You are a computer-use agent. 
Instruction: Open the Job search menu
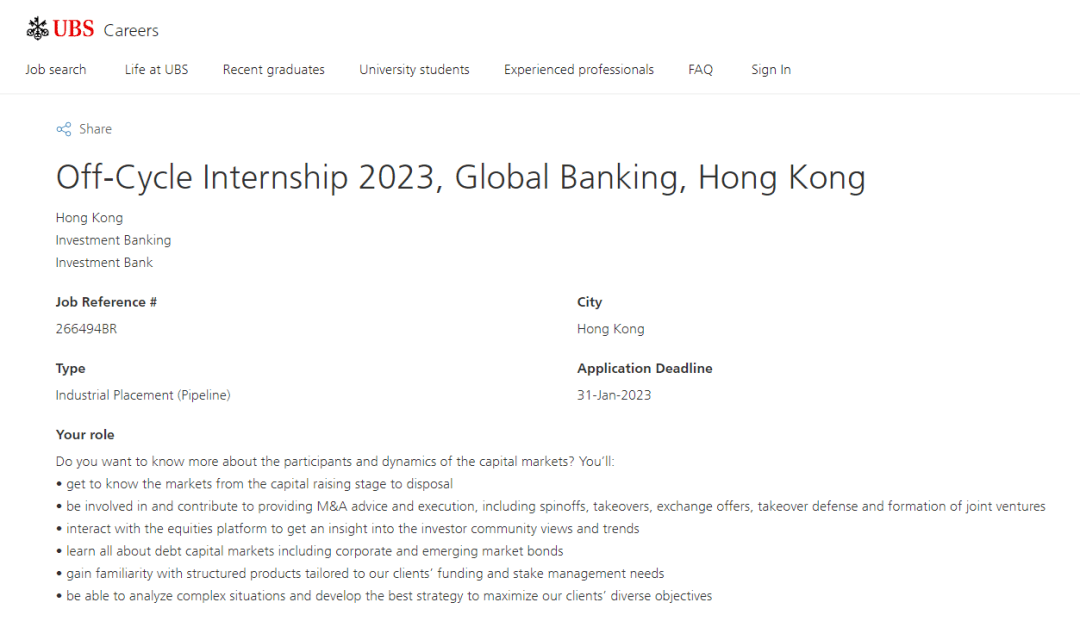tap(55, 69)
